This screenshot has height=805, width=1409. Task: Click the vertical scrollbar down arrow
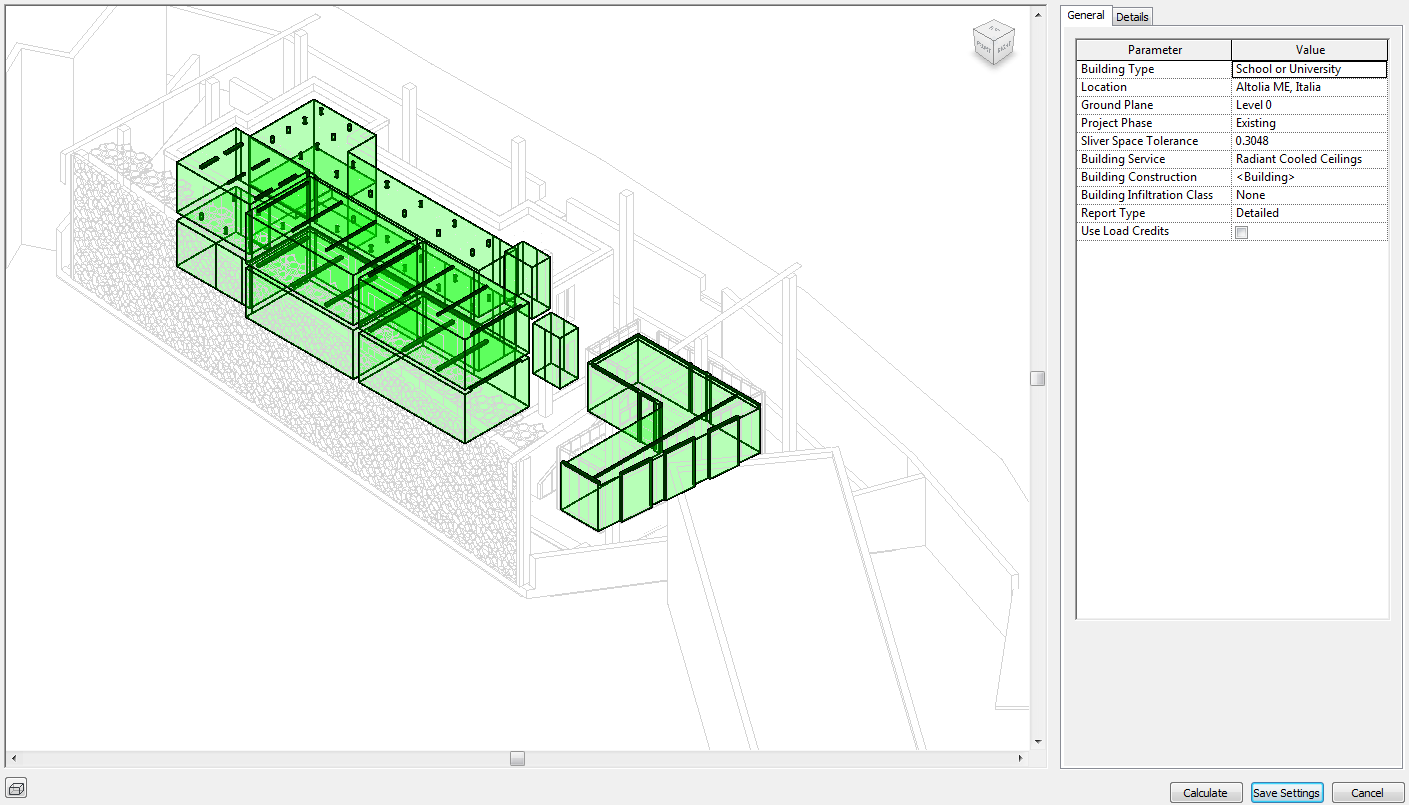1038,742
